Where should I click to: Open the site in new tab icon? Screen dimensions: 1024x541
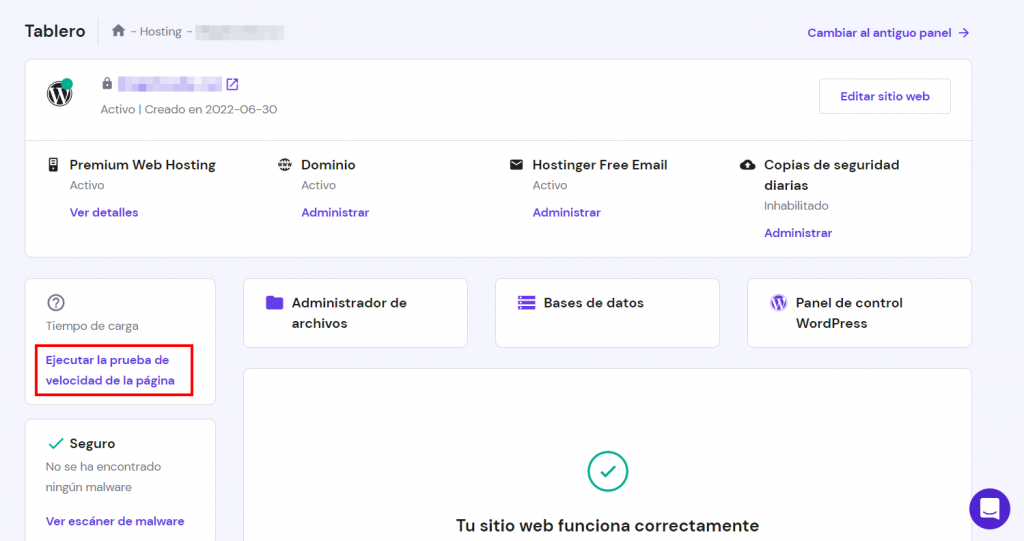point(232,84)
